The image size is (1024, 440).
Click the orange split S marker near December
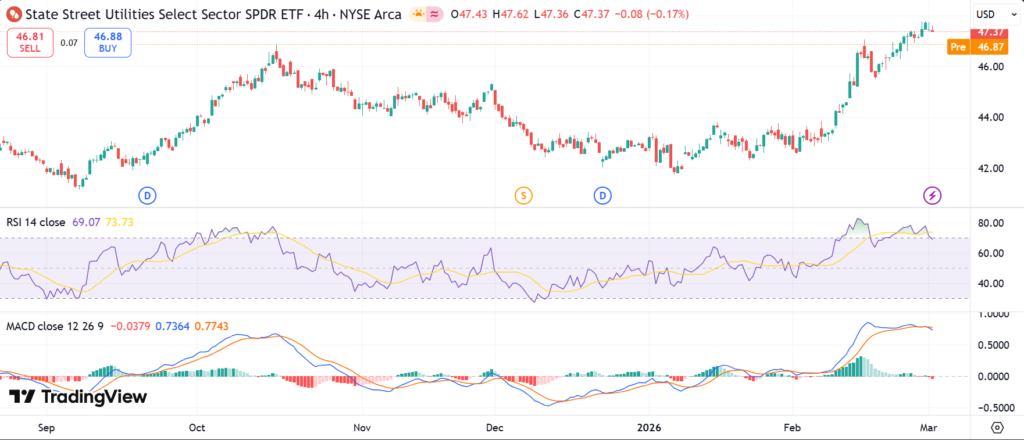pyautogui.click(x=522, y=195)
